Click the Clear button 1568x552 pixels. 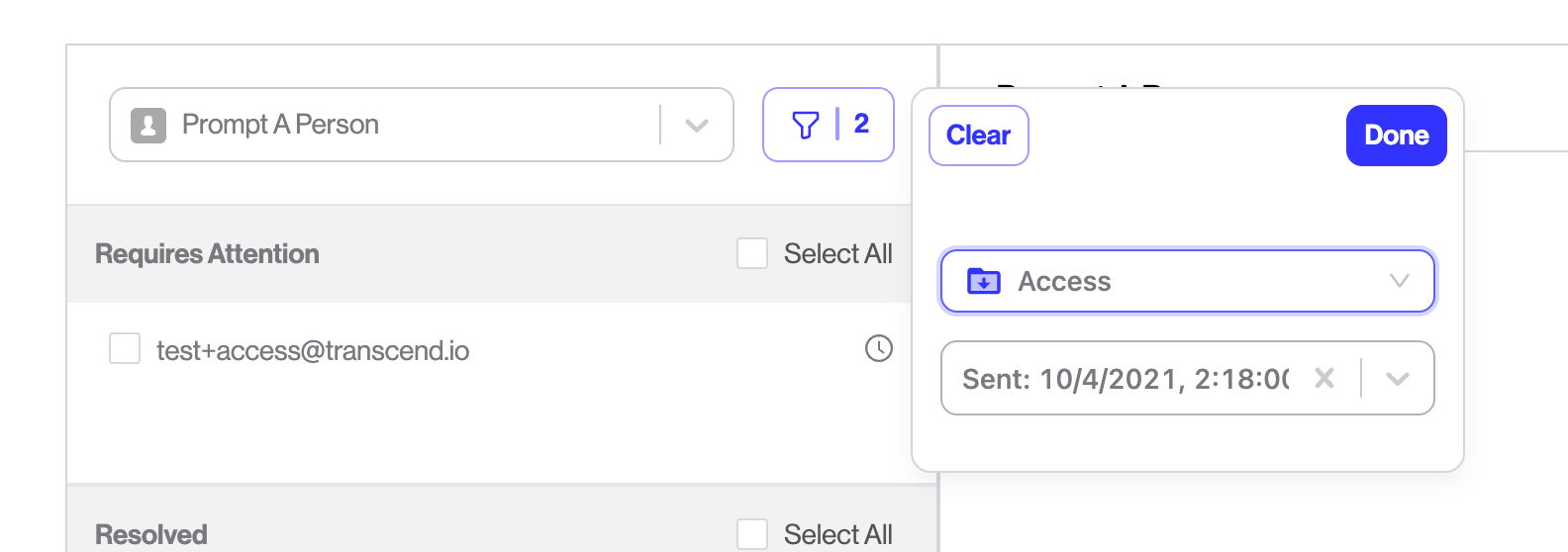coord(979,136)
